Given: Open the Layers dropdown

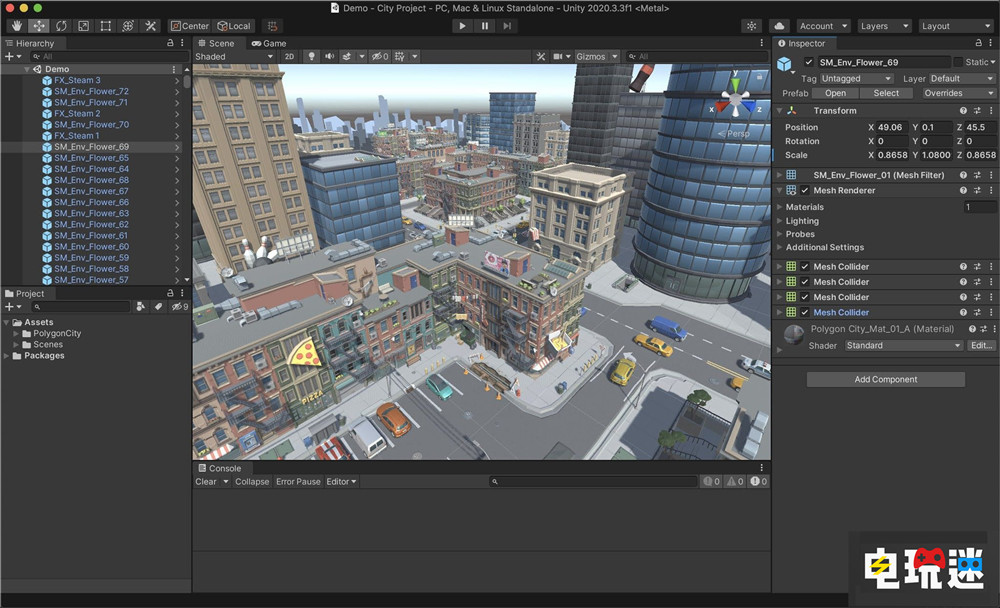Looking at the screenshot, I should click(x=883, y=26).
